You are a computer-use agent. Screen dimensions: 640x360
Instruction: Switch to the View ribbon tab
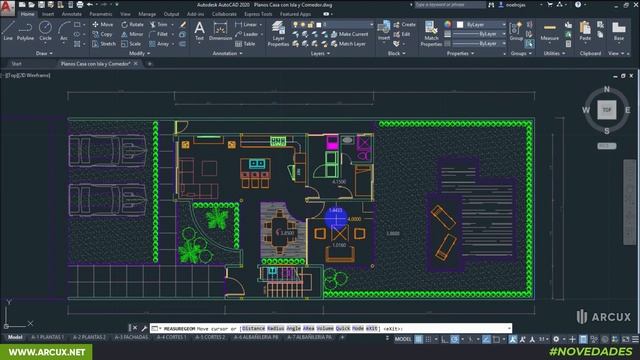pyautogui.click(x=125, y=14)
